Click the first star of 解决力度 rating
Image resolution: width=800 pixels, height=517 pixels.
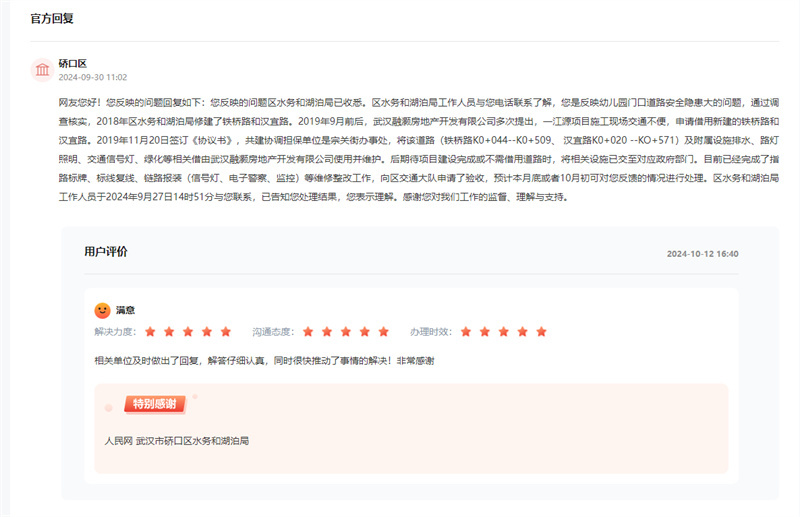click(x=151, y=331)
